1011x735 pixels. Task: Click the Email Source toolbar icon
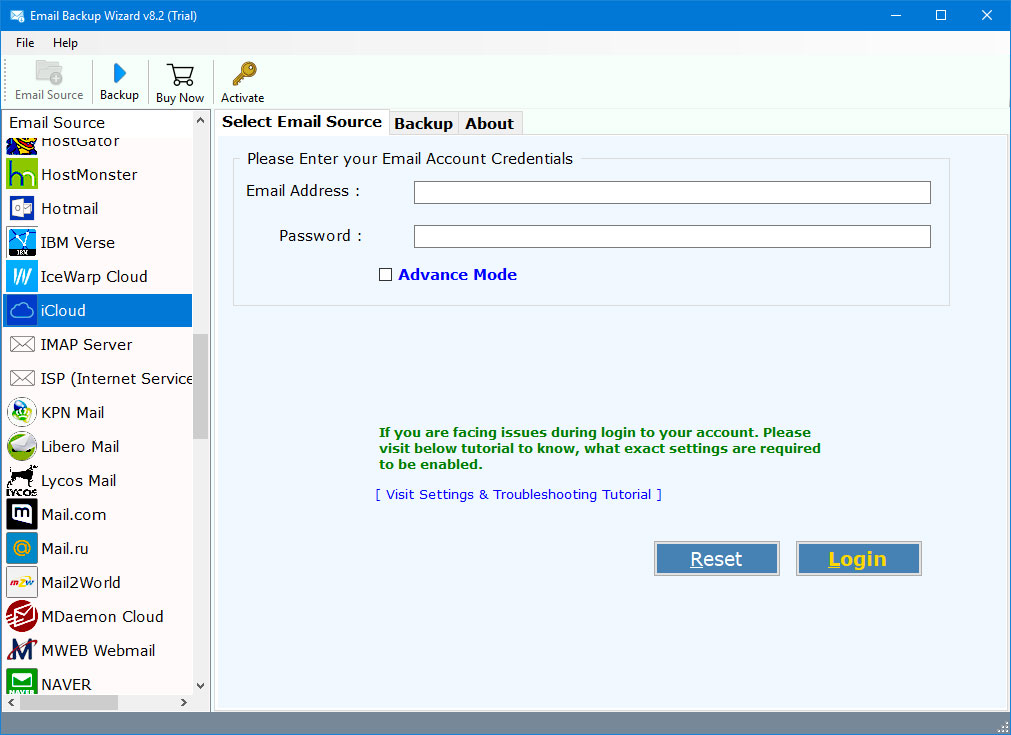pyautogui.click(x=48, y=73)
